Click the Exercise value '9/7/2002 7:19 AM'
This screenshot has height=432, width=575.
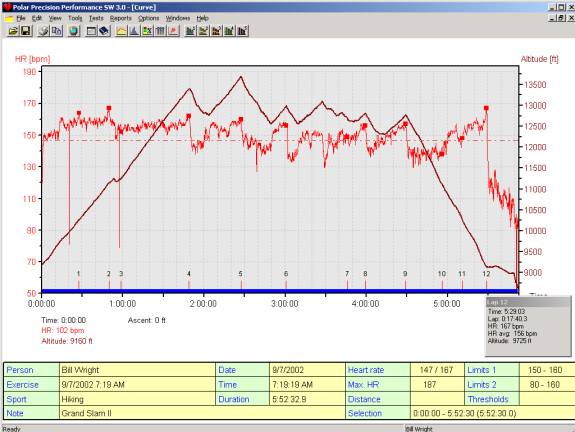[138, 384]
